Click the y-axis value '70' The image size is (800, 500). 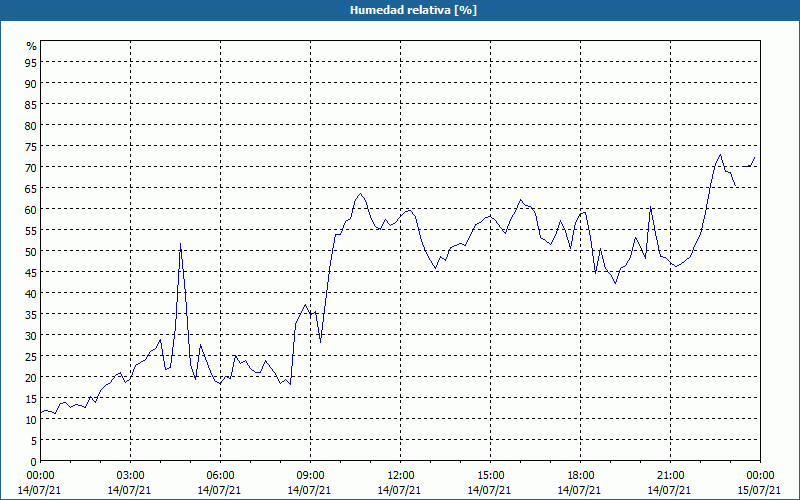(31, 167)
